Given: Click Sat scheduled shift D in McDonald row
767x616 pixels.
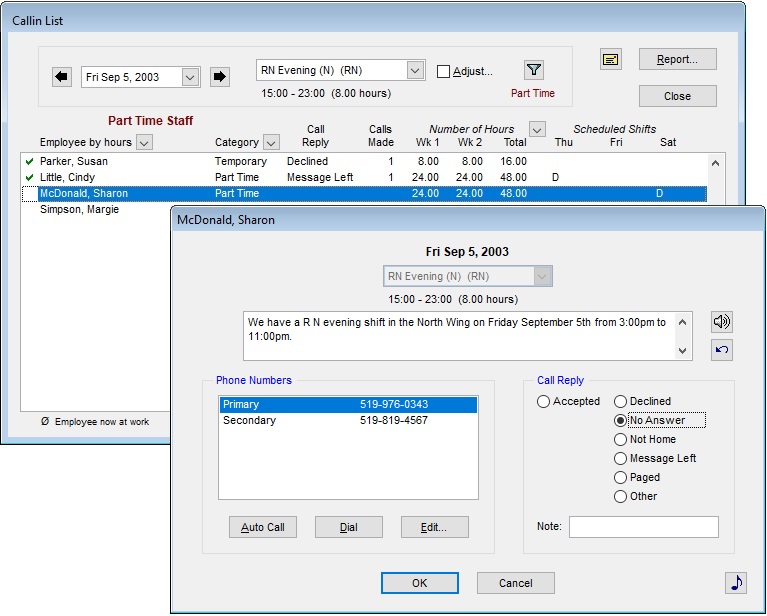Looking at the screenshot, I should (659, 193).
